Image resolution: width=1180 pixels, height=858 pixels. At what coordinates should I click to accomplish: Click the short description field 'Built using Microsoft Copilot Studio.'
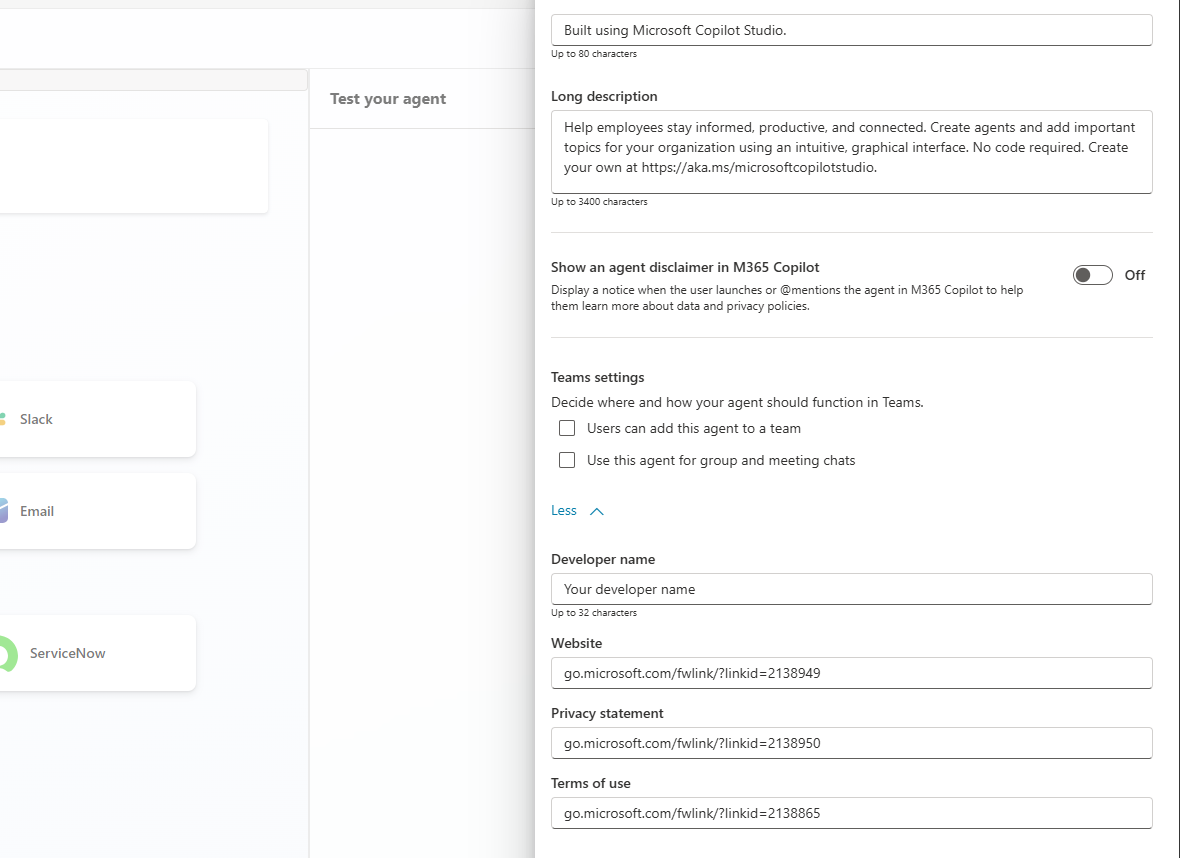coord(851,30)
